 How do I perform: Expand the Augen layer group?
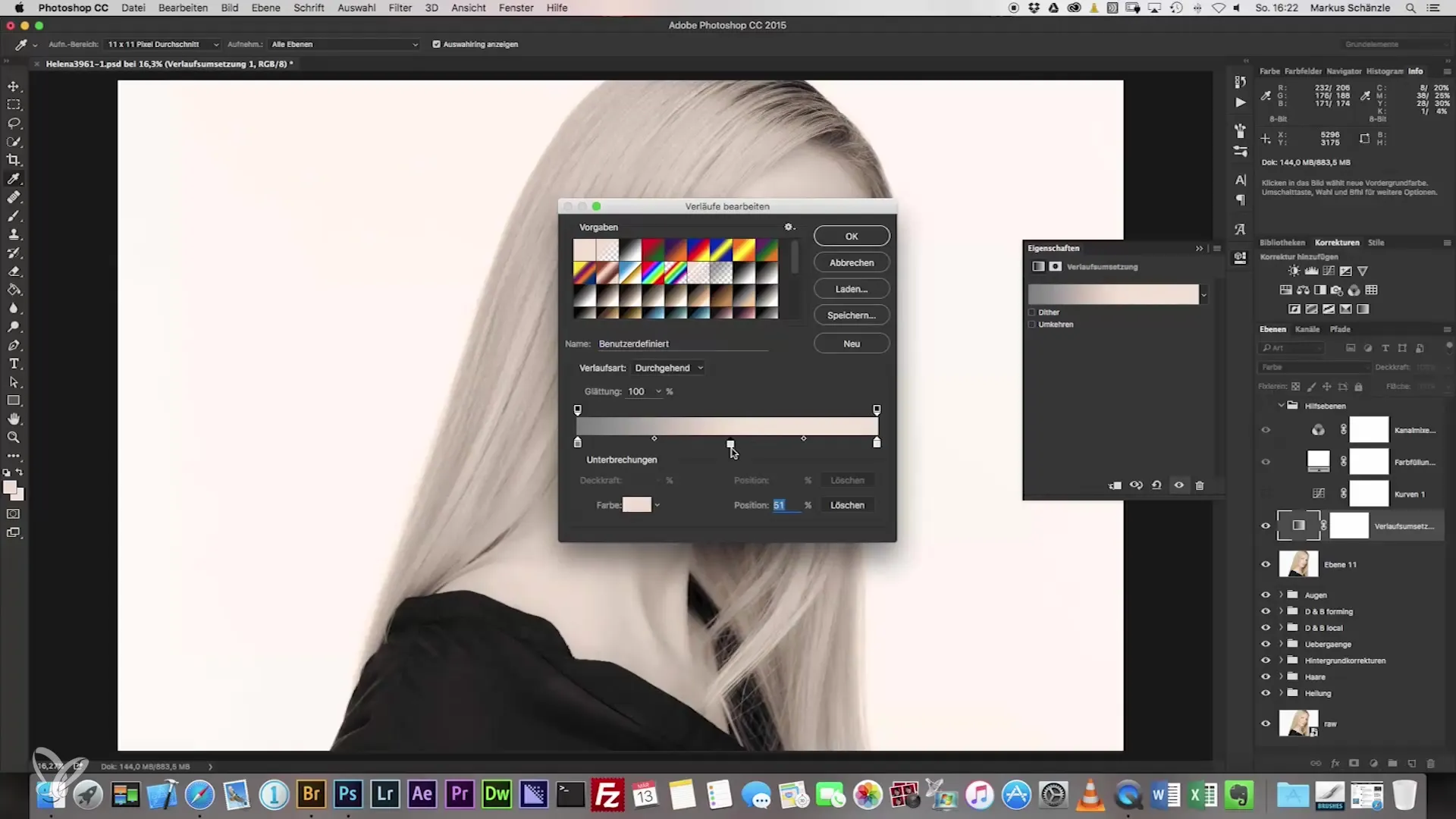point(1282,595)
